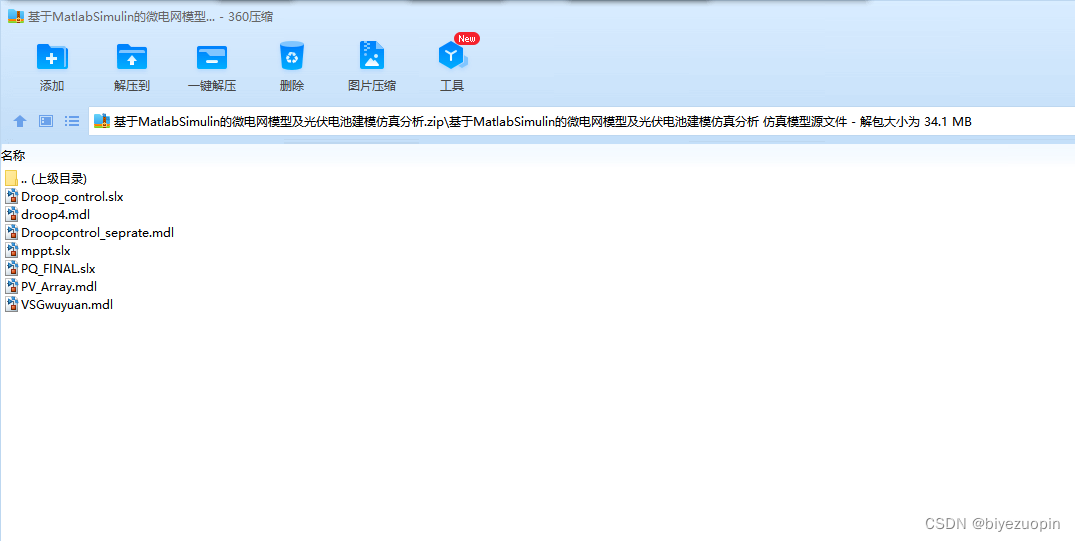
Task: Select file PV_Array.mdl
Action: [59, 287]
